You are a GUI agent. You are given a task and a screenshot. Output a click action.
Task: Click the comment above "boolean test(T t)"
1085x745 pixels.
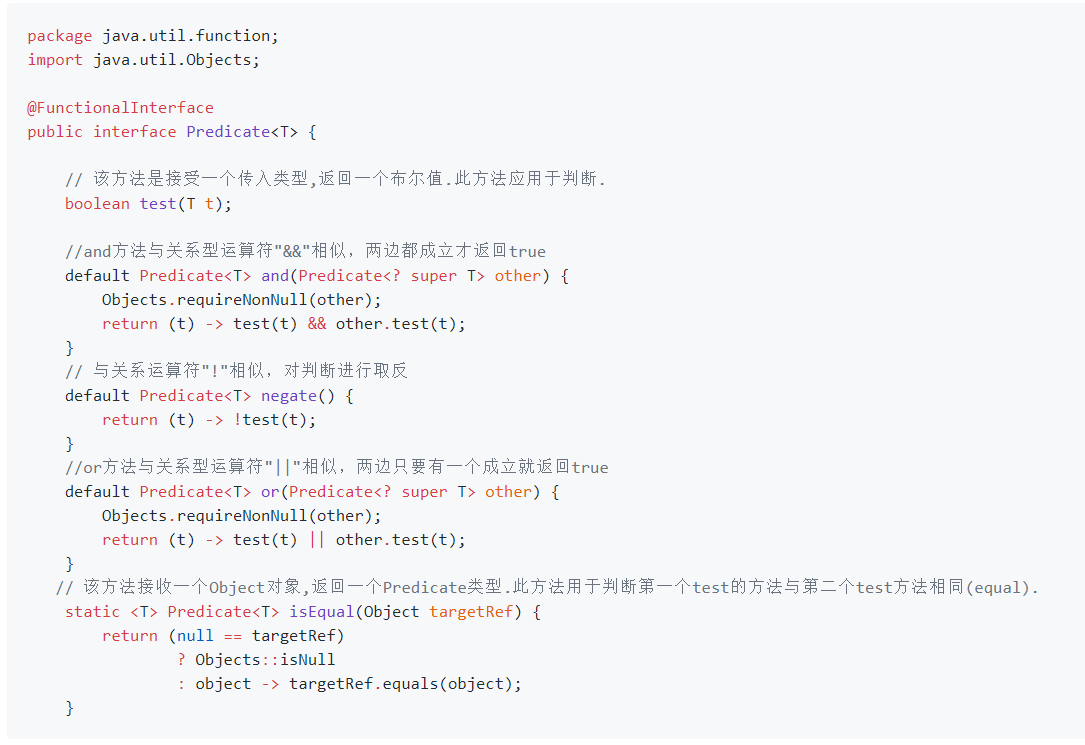click(x=335, y=180)
